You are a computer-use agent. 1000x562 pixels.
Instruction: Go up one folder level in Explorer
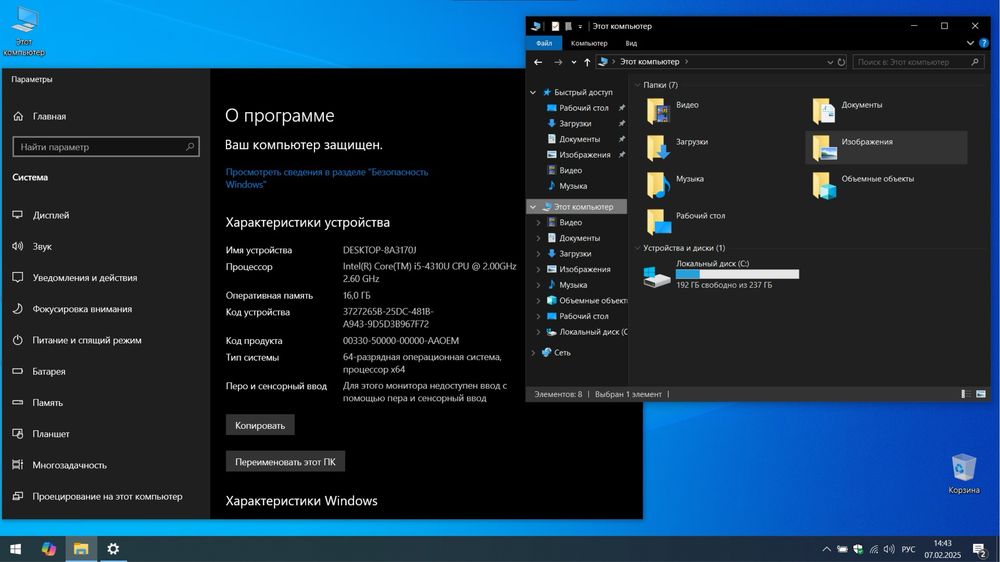(587, 62)
